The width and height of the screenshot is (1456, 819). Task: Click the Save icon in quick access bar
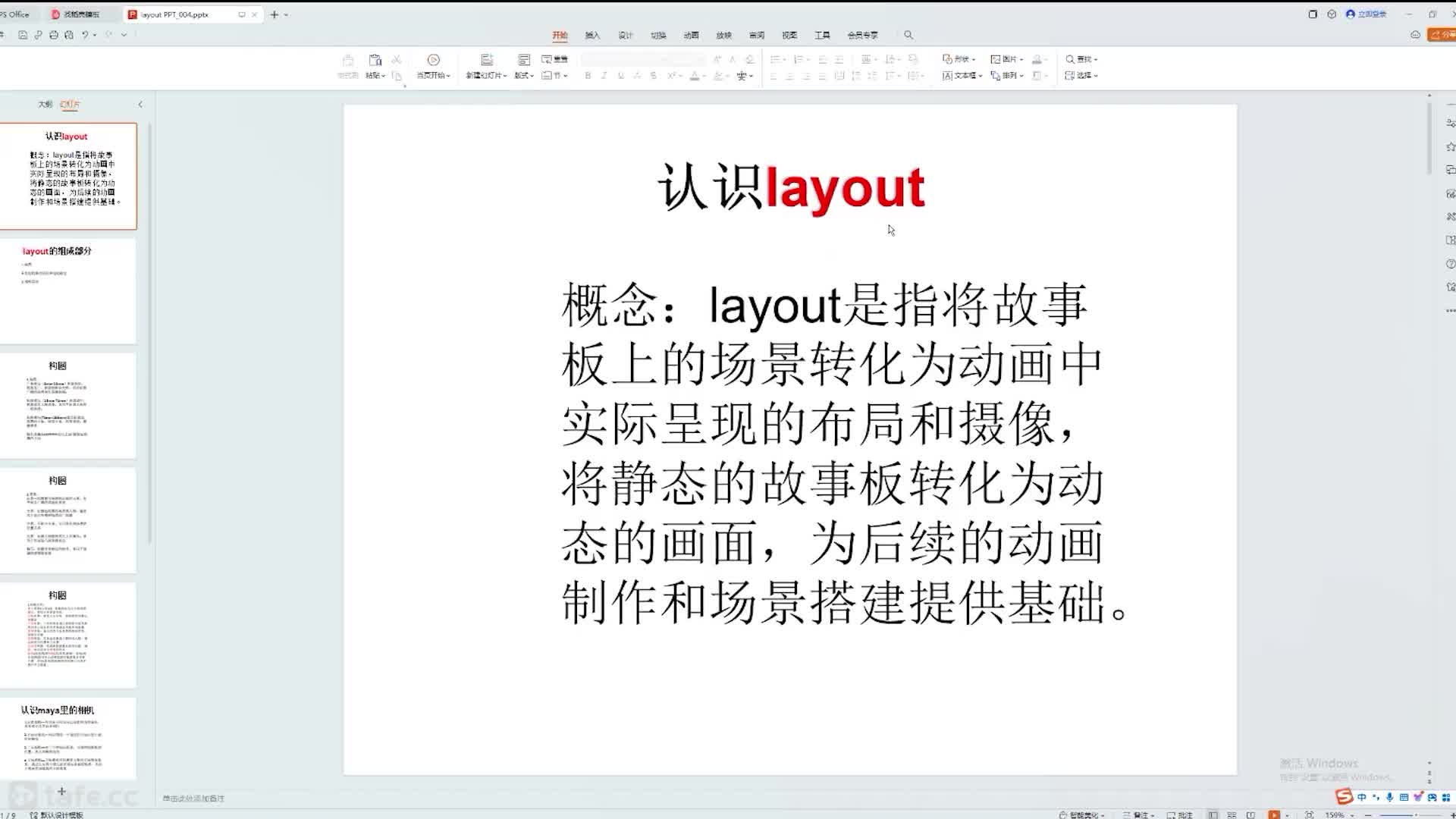[23, 35]
